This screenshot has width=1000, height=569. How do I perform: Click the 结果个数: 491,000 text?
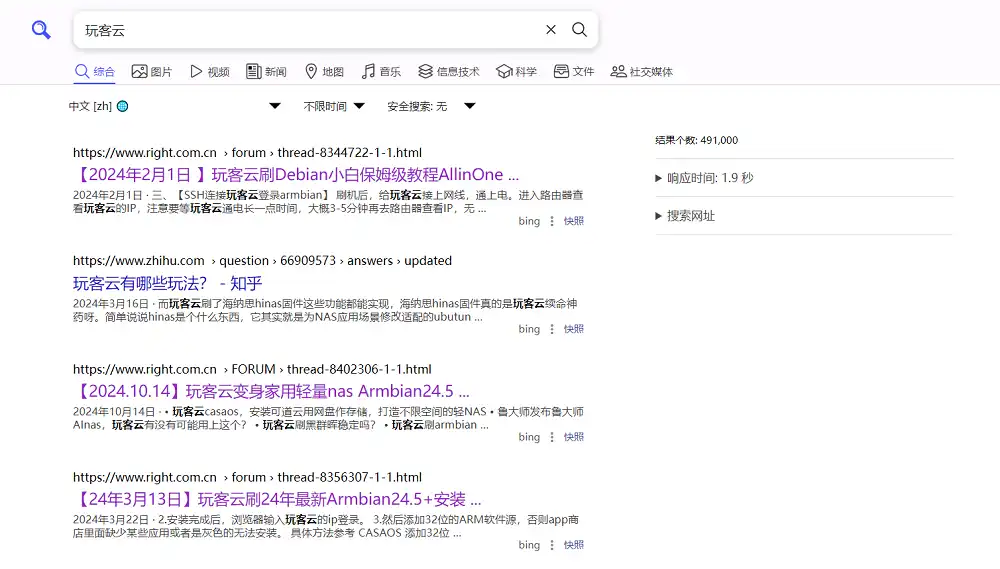click(696, 140)
